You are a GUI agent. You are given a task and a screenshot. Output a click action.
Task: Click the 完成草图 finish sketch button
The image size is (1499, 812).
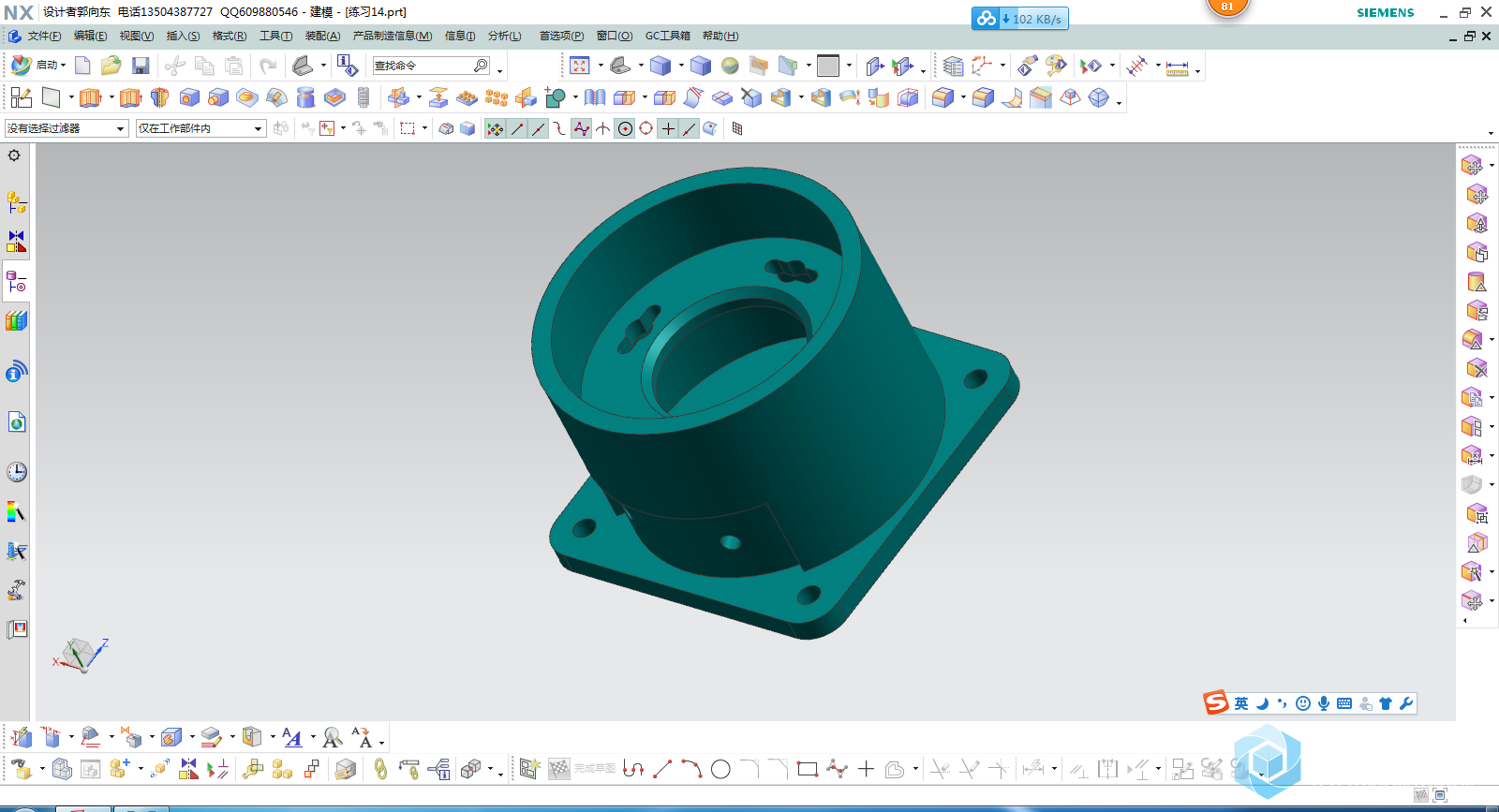[x=582, y=769]
